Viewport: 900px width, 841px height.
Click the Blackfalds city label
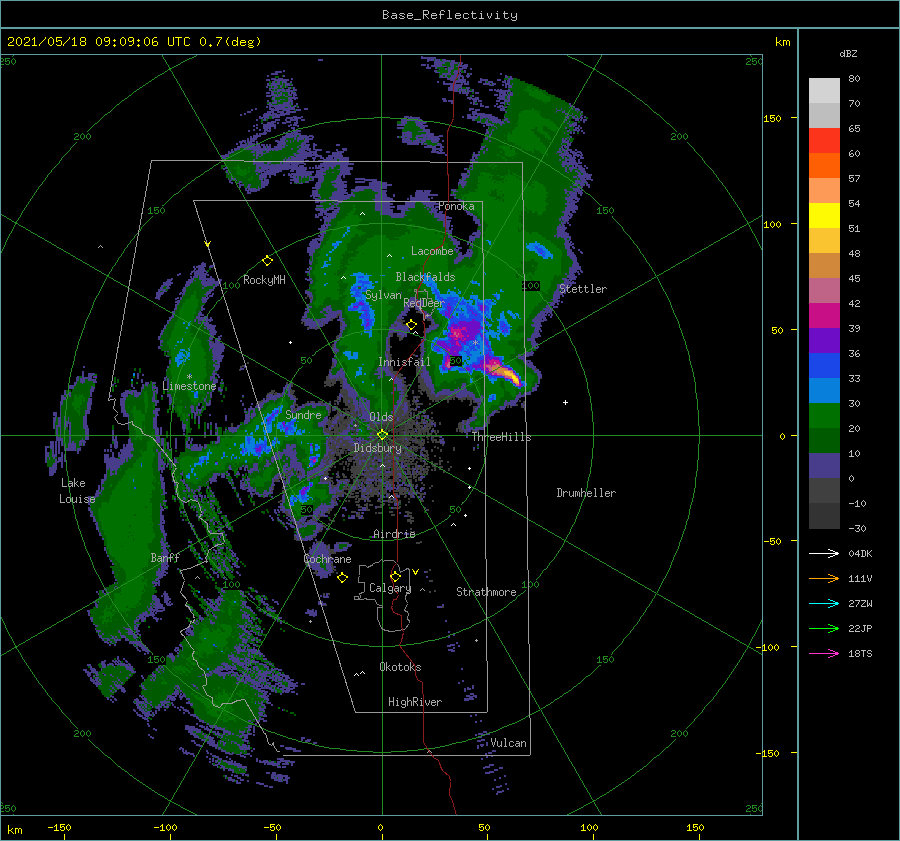[x=425, y=277]
